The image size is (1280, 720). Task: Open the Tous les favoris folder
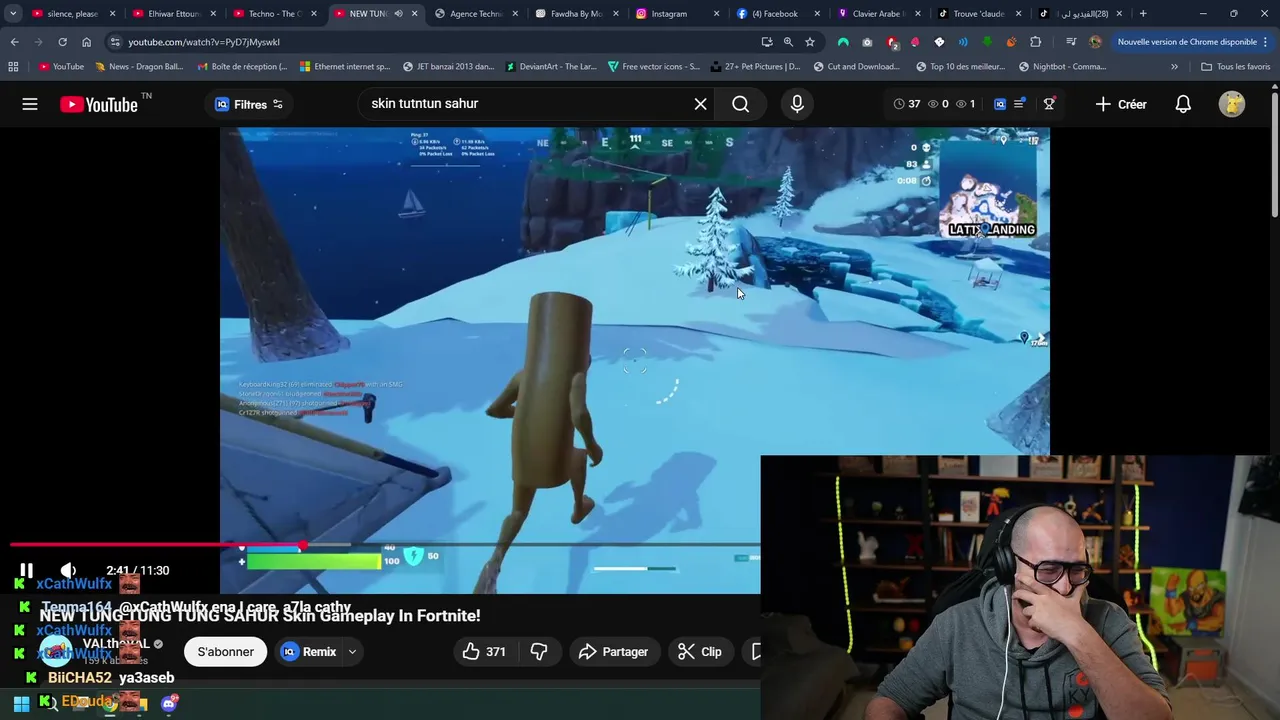tap(1236, 67)
